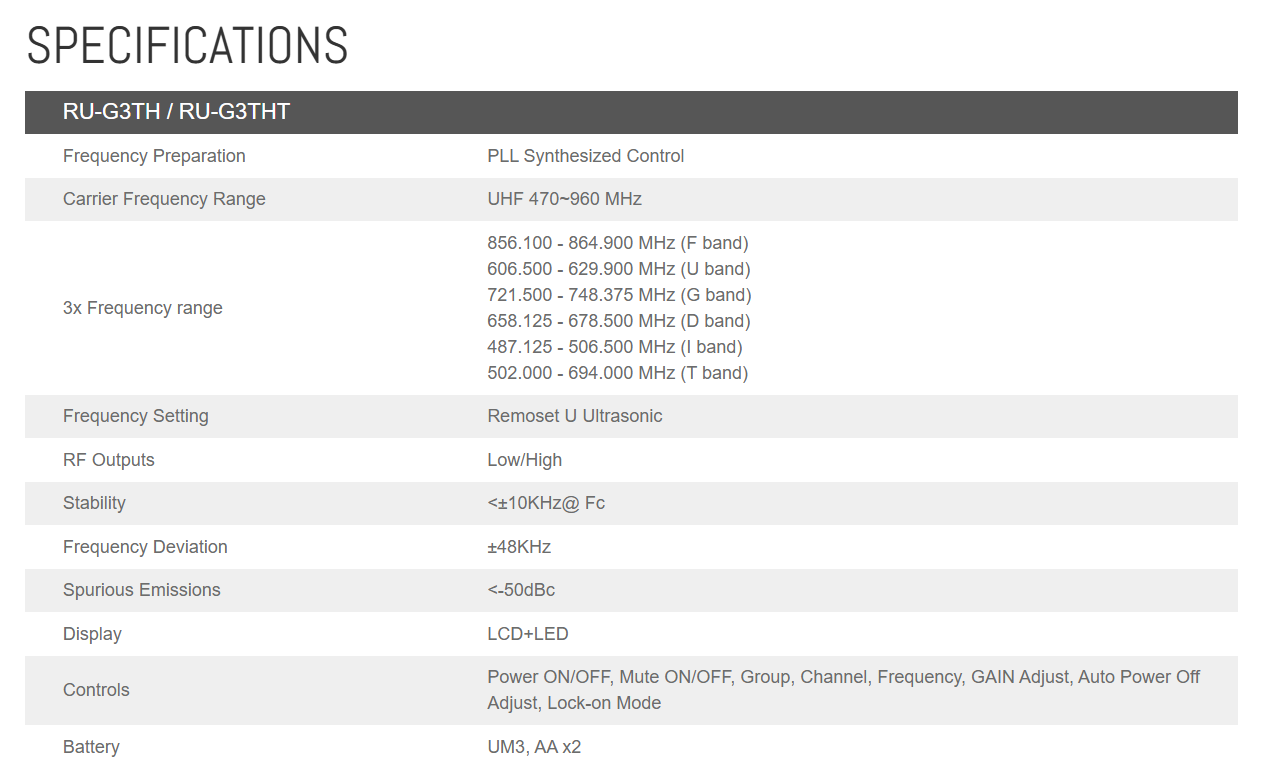
Task: Click the UHF 470~960 MHz value
Action: [x=564, y=199]
